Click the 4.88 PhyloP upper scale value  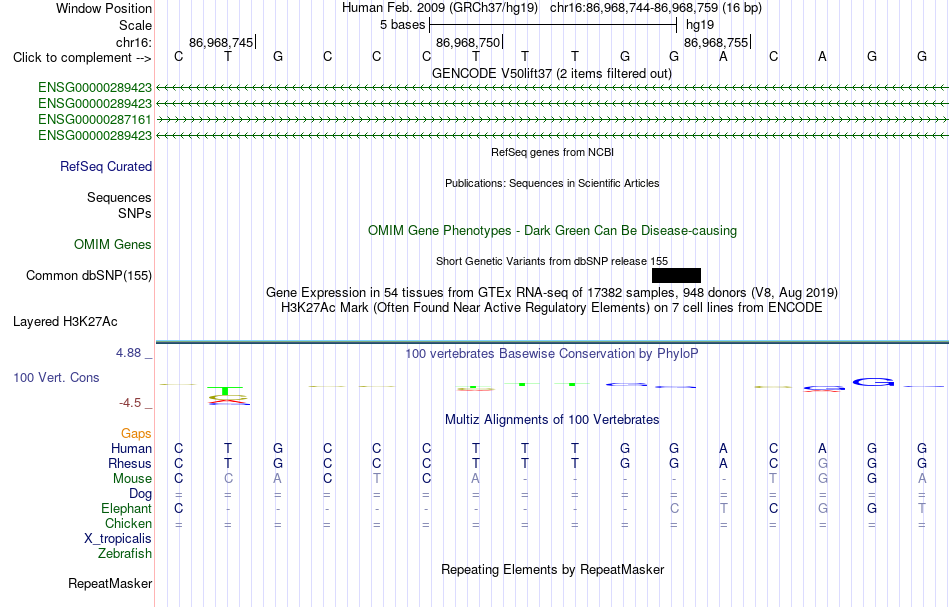[128, 353]
